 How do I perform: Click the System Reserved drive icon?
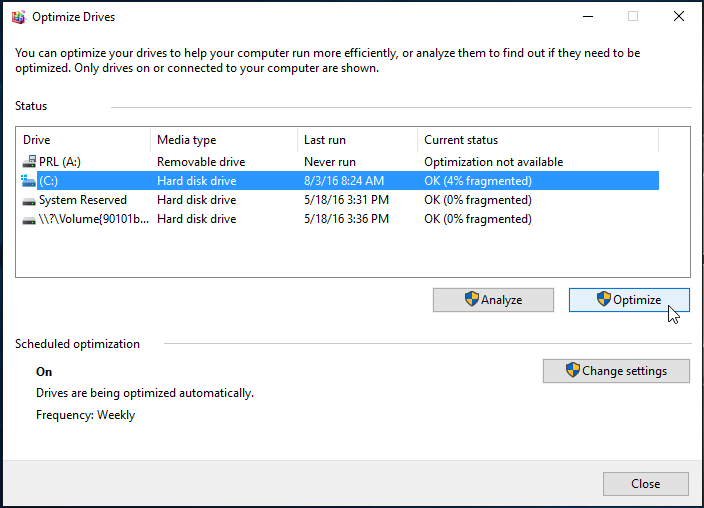click(28, 200)
